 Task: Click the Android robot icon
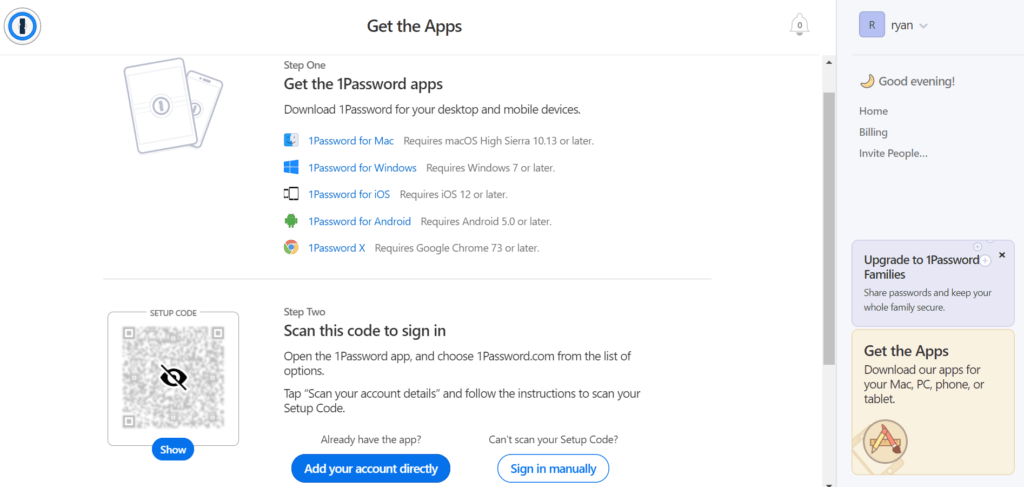coord(291,221)
